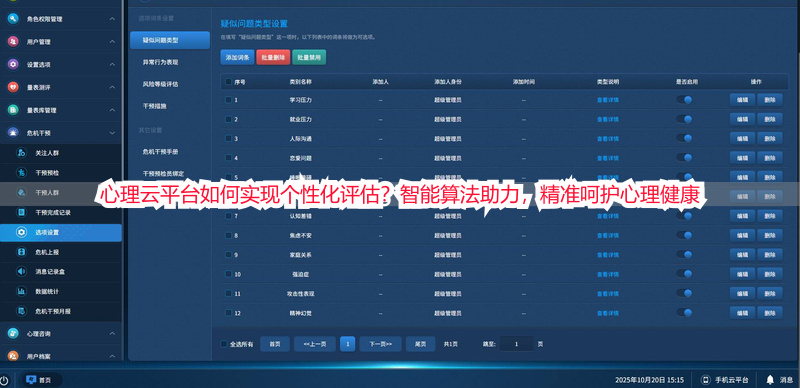Click the 上一页 pagination button
The width and height of the screenshot is (800, 388).
[x=315, y=344]
